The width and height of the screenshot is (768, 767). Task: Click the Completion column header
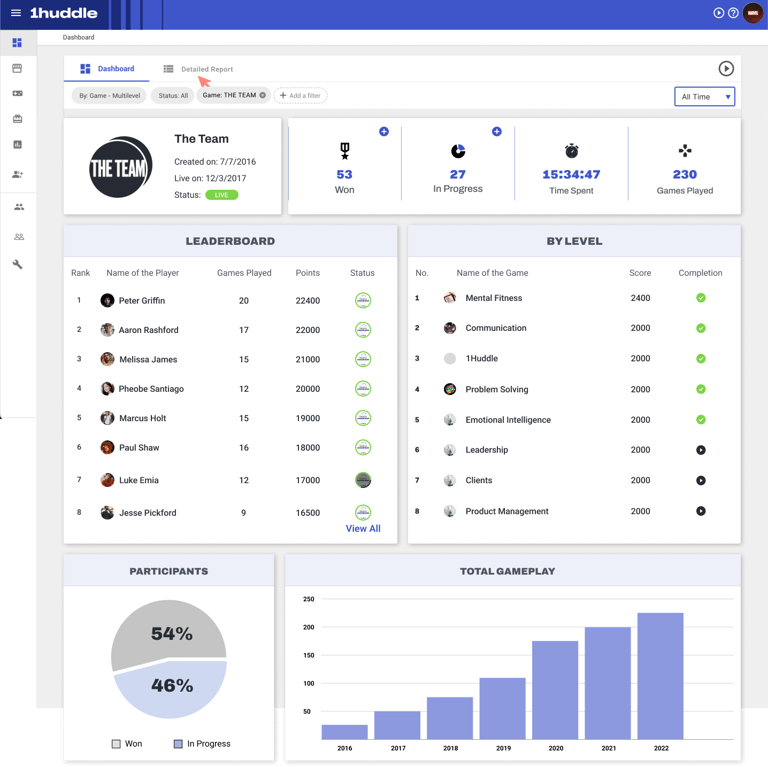coord(700,273)
